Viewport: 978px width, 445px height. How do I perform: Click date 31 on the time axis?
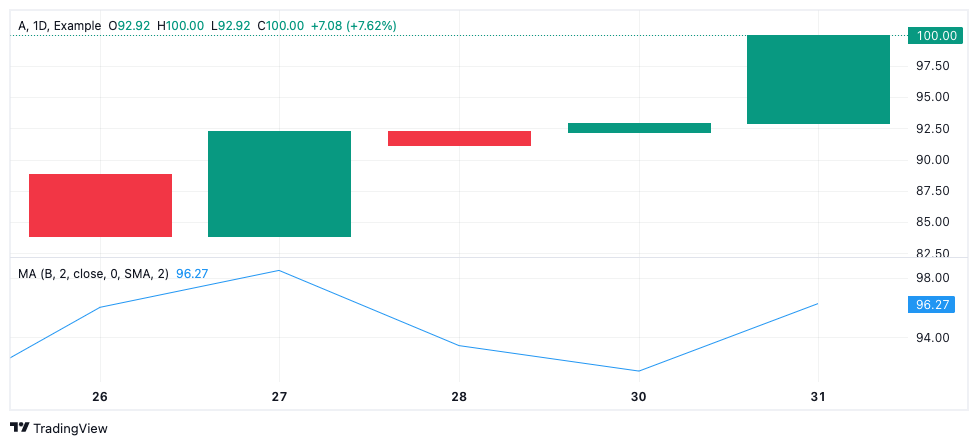[818, 397]
